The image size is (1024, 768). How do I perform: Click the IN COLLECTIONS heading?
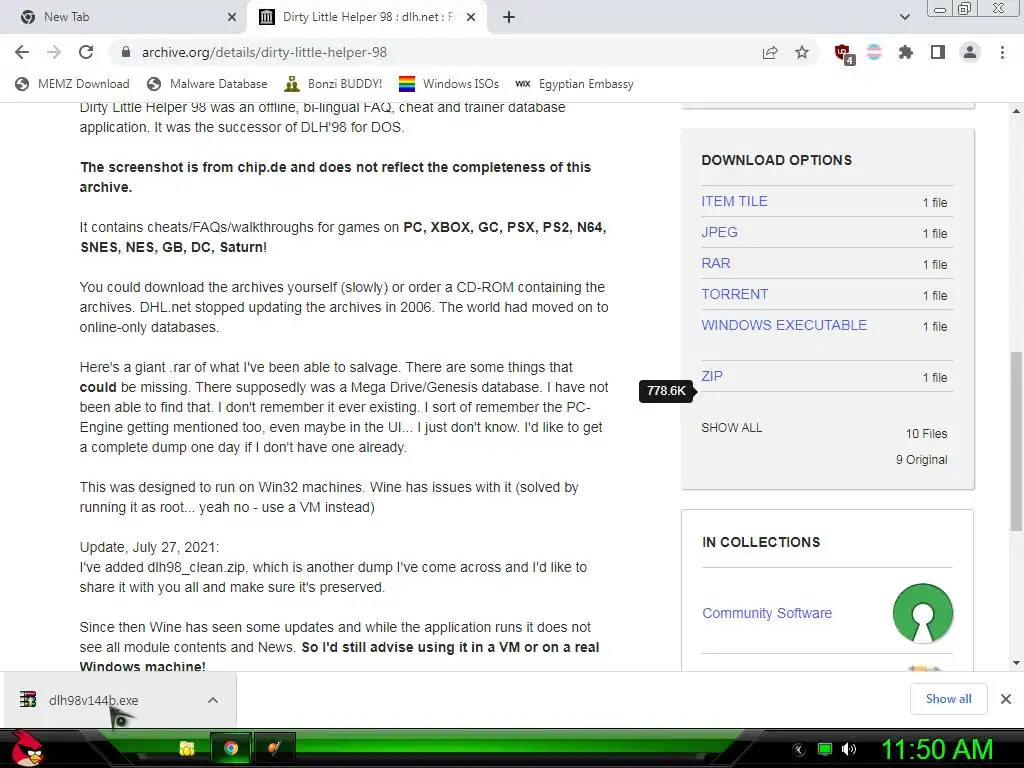click(x=761, y=542)
